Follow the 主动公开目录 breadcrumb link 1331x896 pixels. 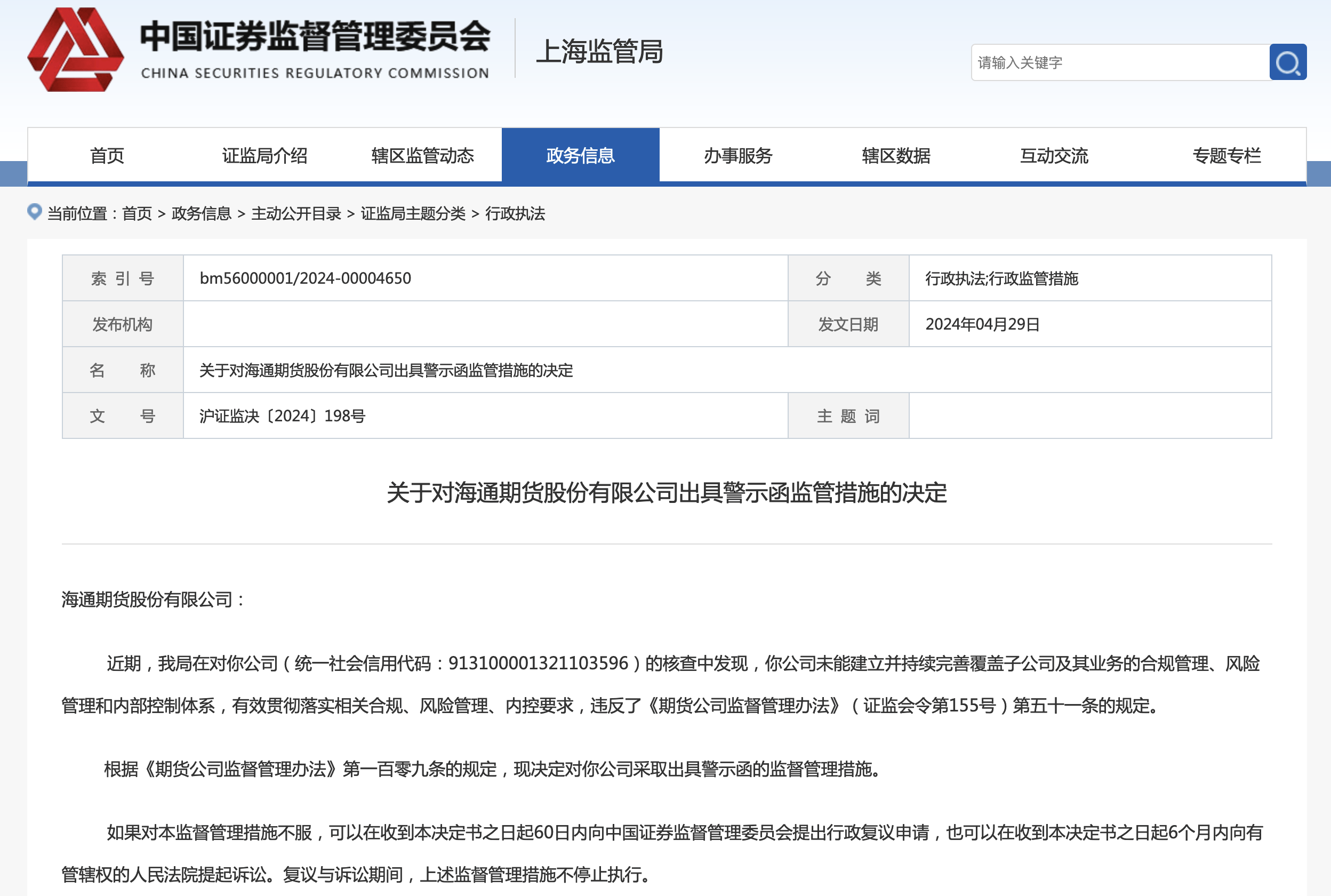tap(296, 214)
